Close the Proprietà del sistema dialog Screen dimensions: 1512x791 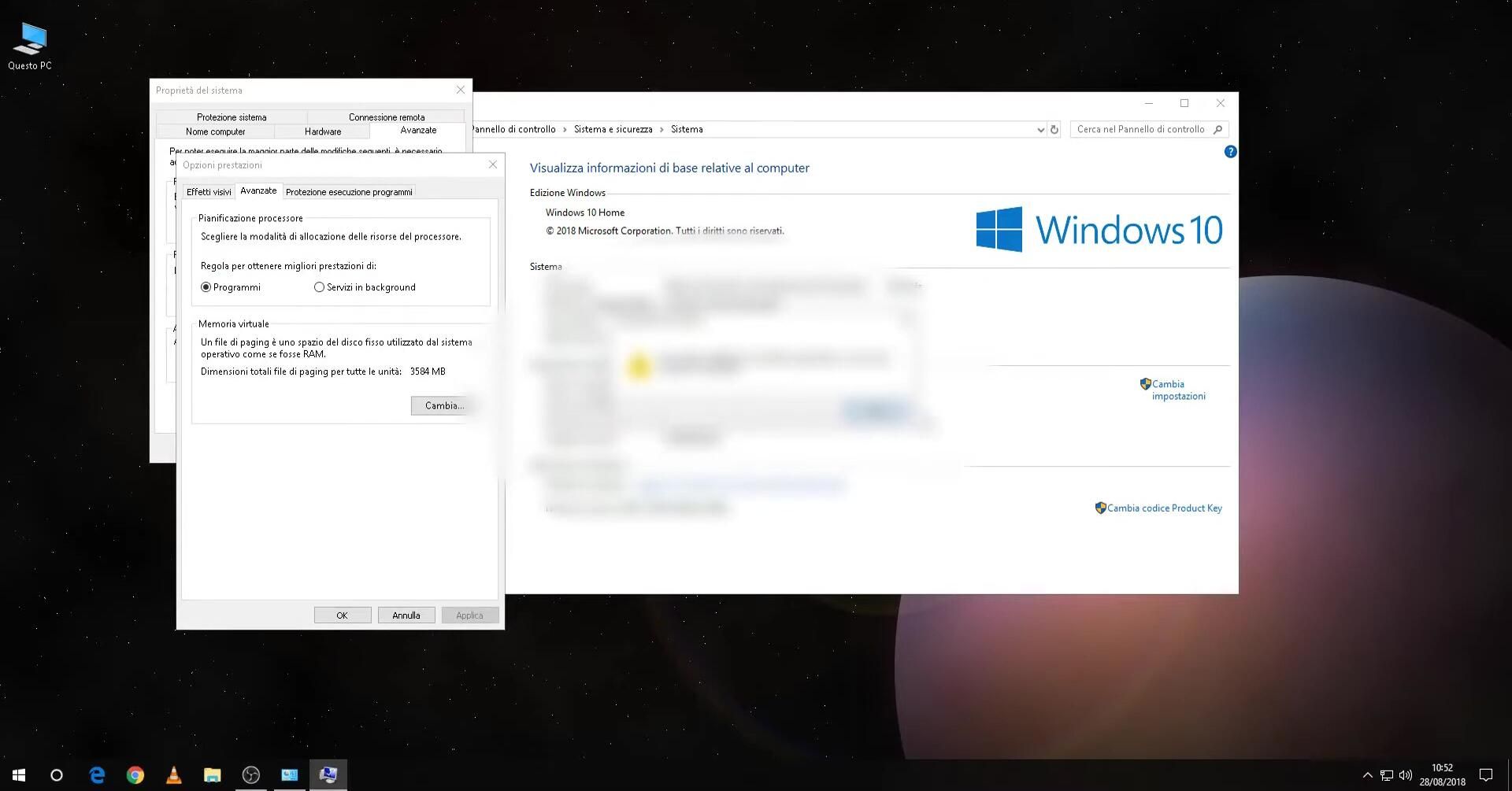pyautogui.click(x=461, y=90)
